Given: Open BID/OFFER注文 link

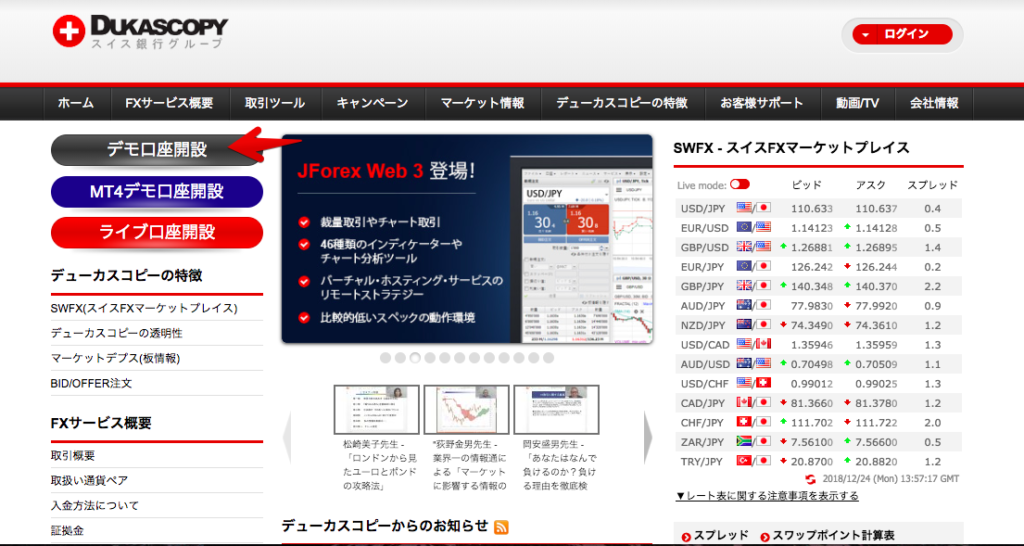Looking at the screenshot, I should click(91, 383).
